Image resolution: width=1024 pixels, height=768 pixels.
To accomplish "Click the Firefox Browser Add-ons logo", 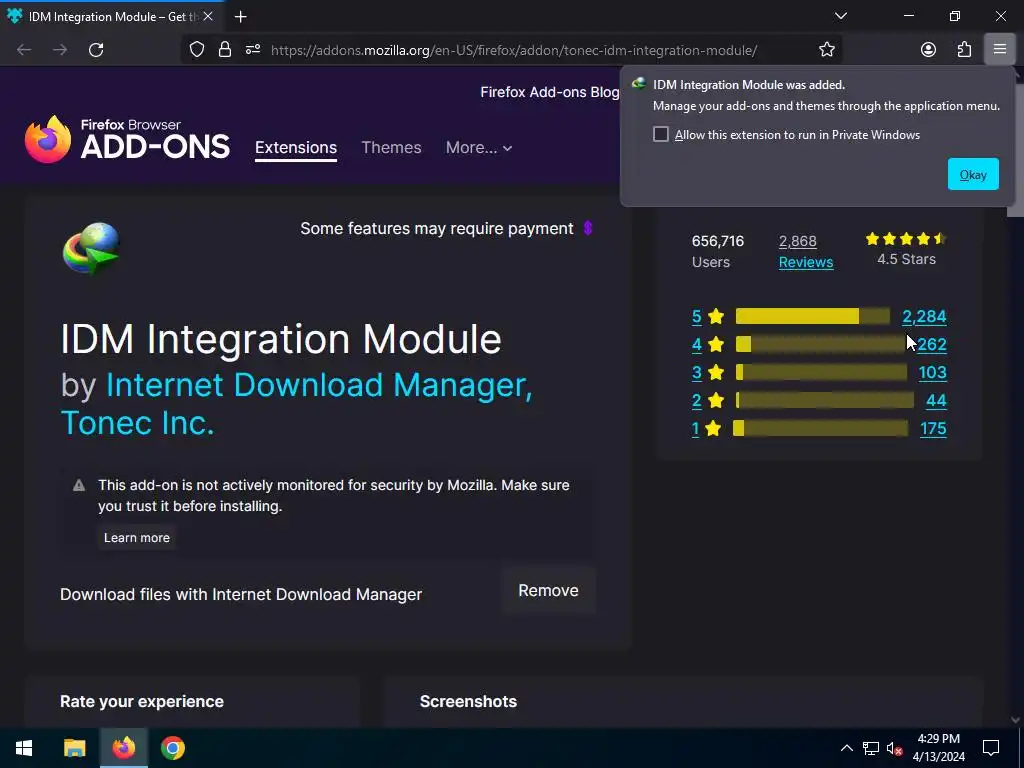I will click(x=127, y=139).
